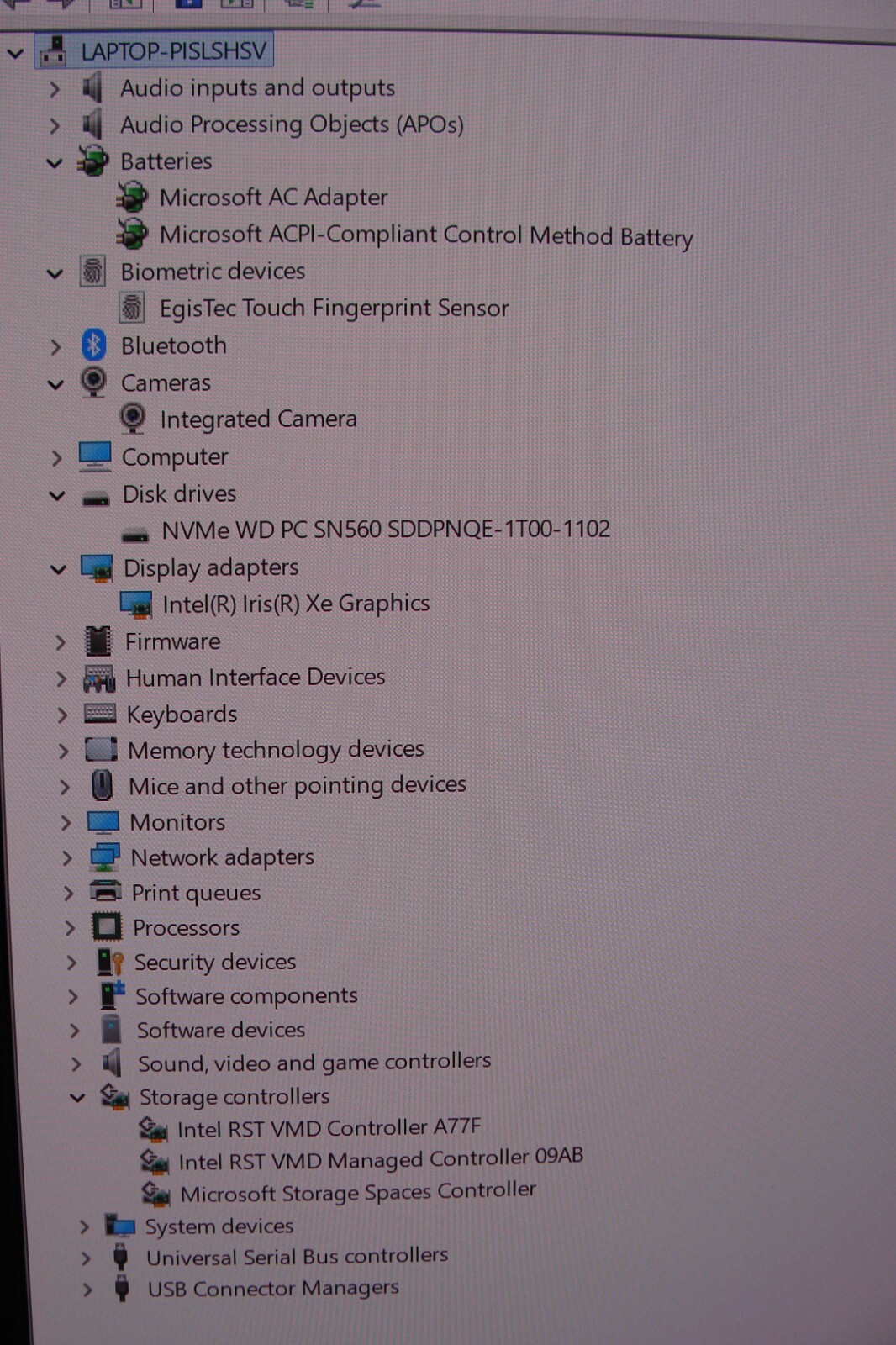Select Microsoft Storage Spaces Controller

358,1192
